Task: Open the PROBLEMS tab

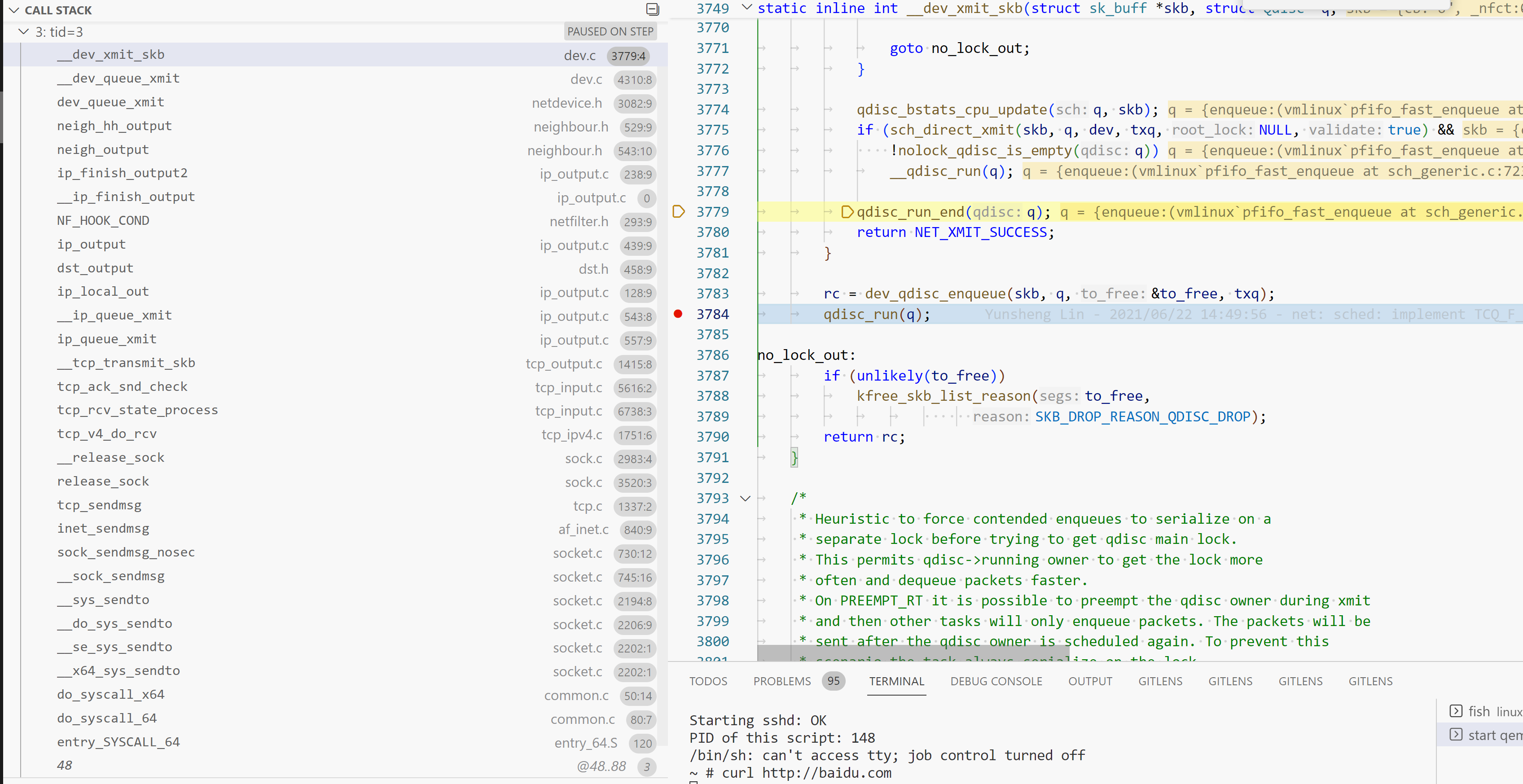Action: coord(781,681)
